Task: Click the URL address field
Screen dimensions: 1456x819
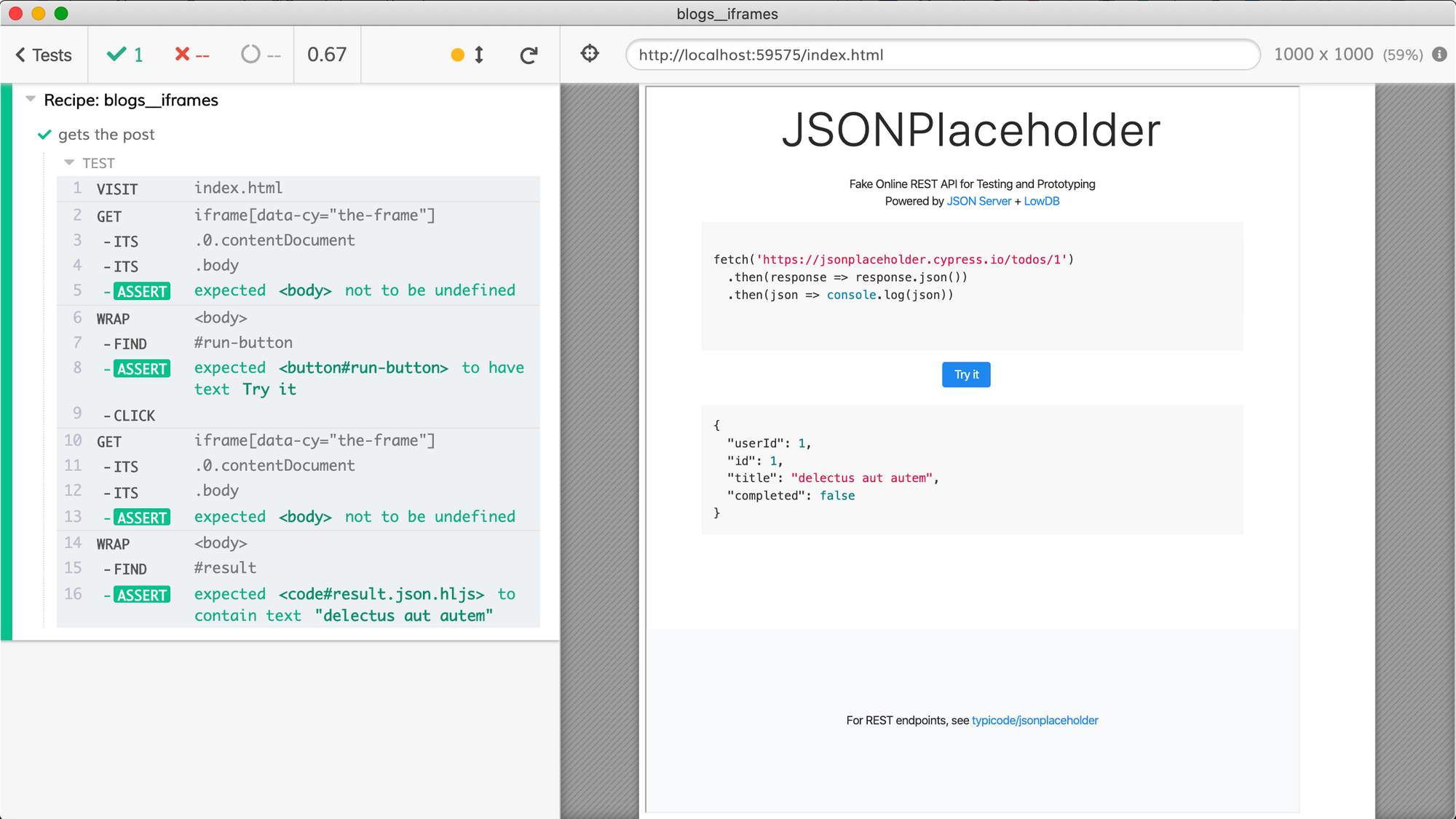Action: tap(942, 55)
